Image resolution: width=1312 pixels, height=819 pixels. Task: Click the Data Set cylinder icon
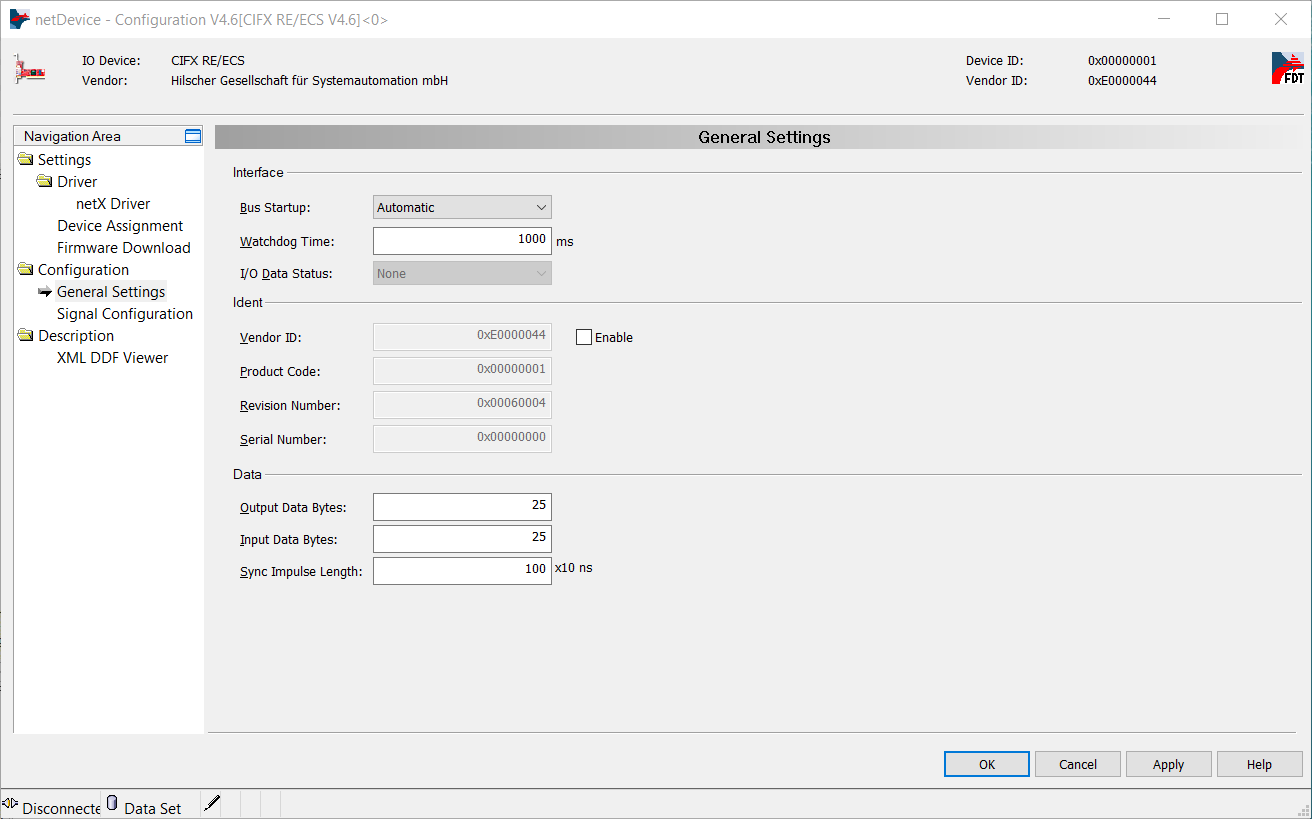pyautogui.click(x=112, y=803)
